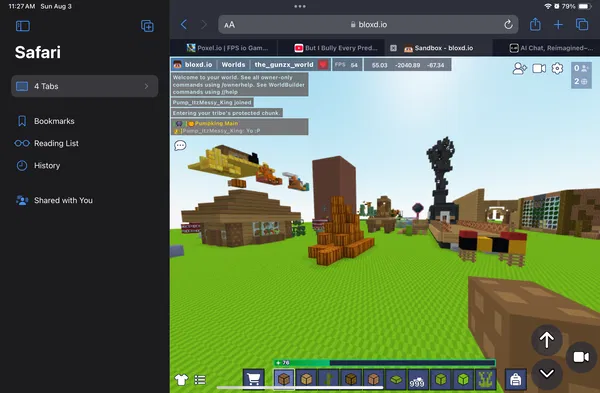Viewport: 600px width, 393px height.
Task: Open the Worlds breadcrumb link
Action: pyautogui.click(x=233, y=65)
